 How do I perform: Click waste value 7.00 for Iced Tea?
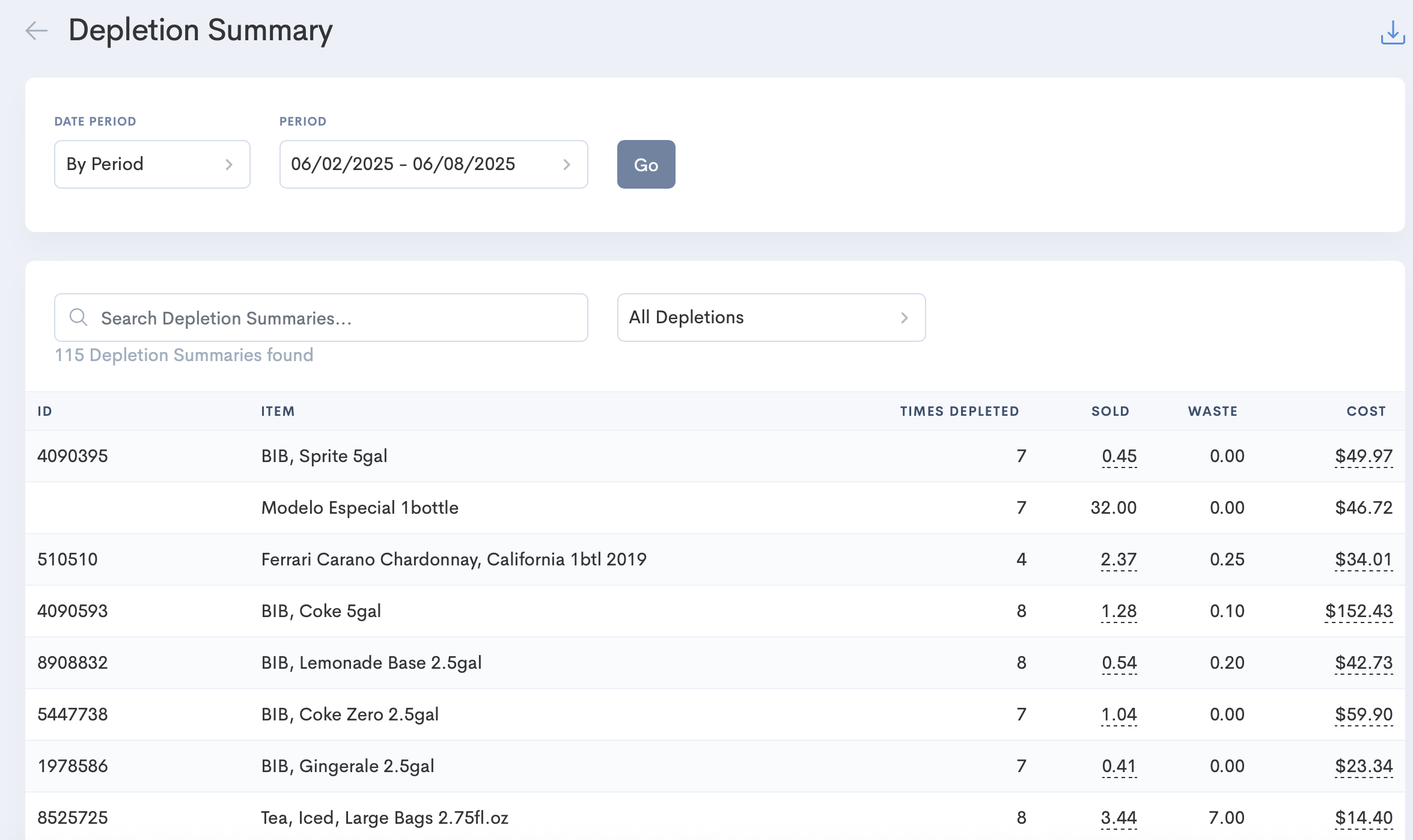pyautogui.click(x=1227, y=818)
